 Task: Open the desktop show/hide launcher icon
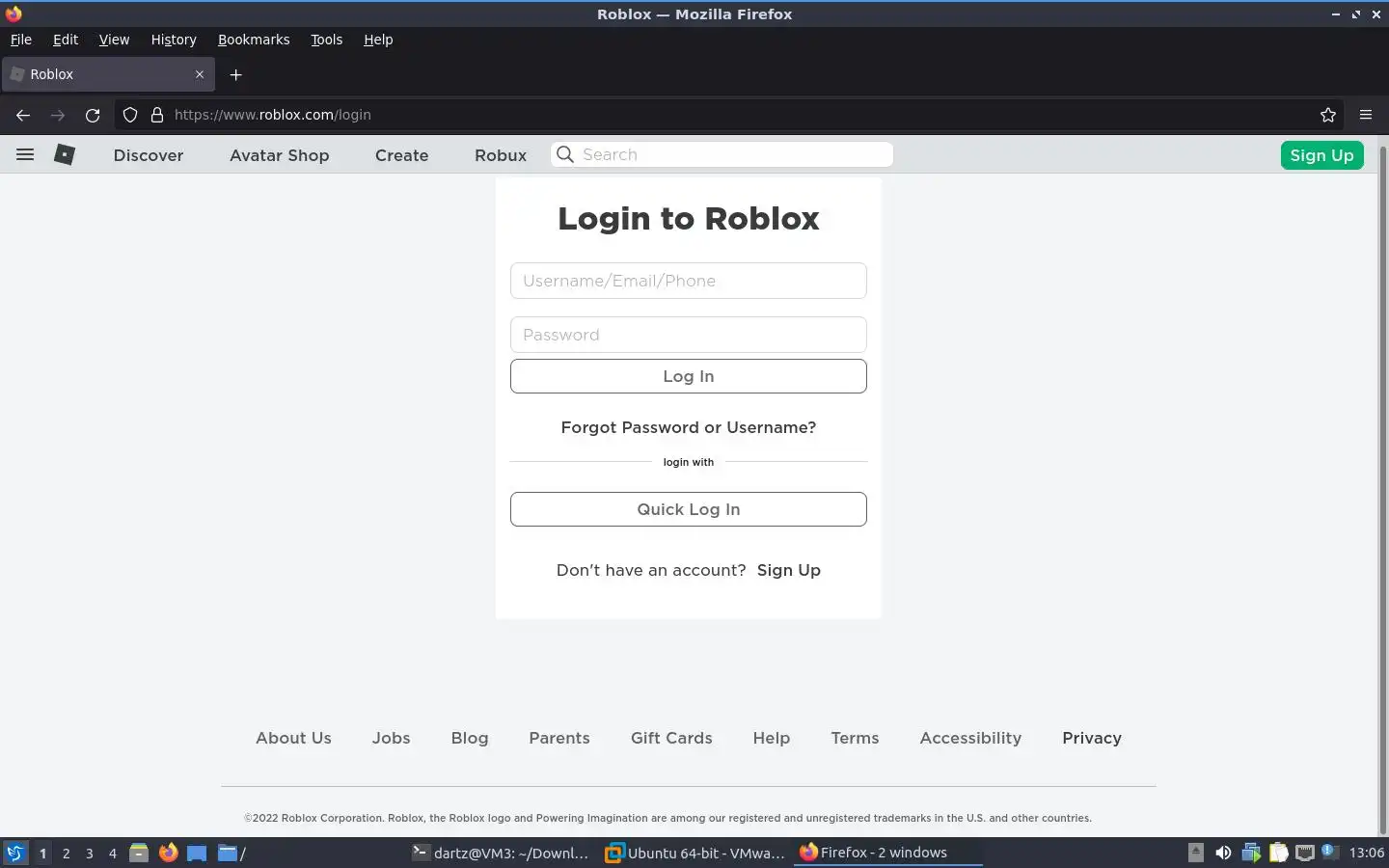click(197, 853)
